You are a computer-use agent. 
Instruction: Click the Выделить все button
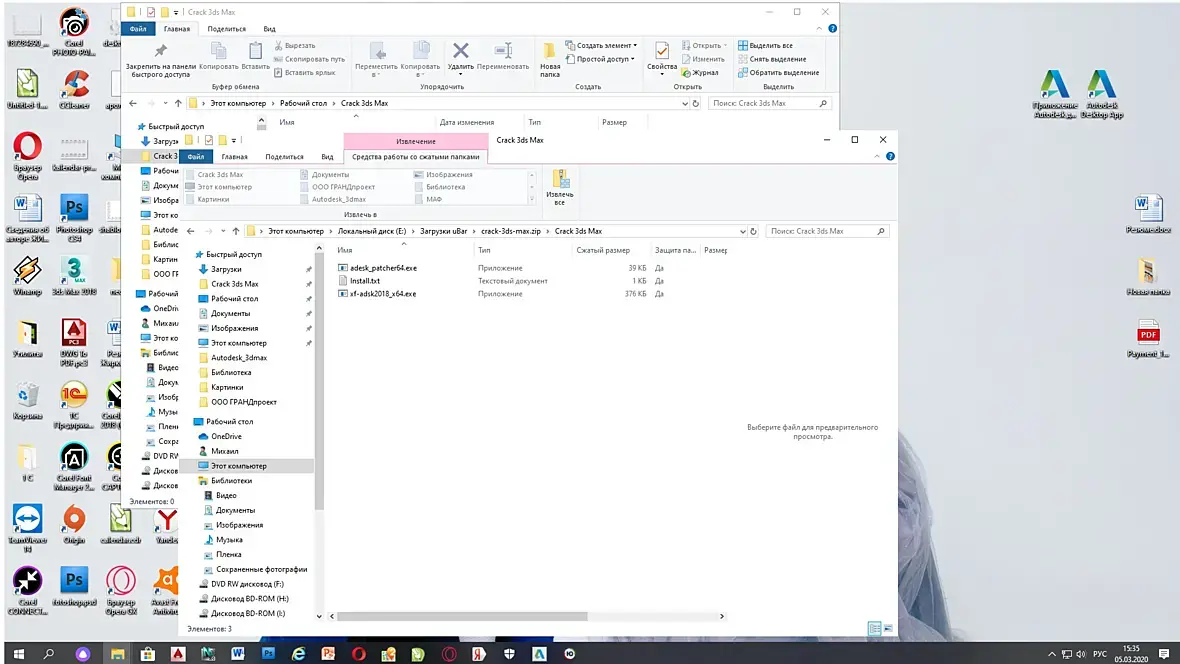tap(765, 45)
